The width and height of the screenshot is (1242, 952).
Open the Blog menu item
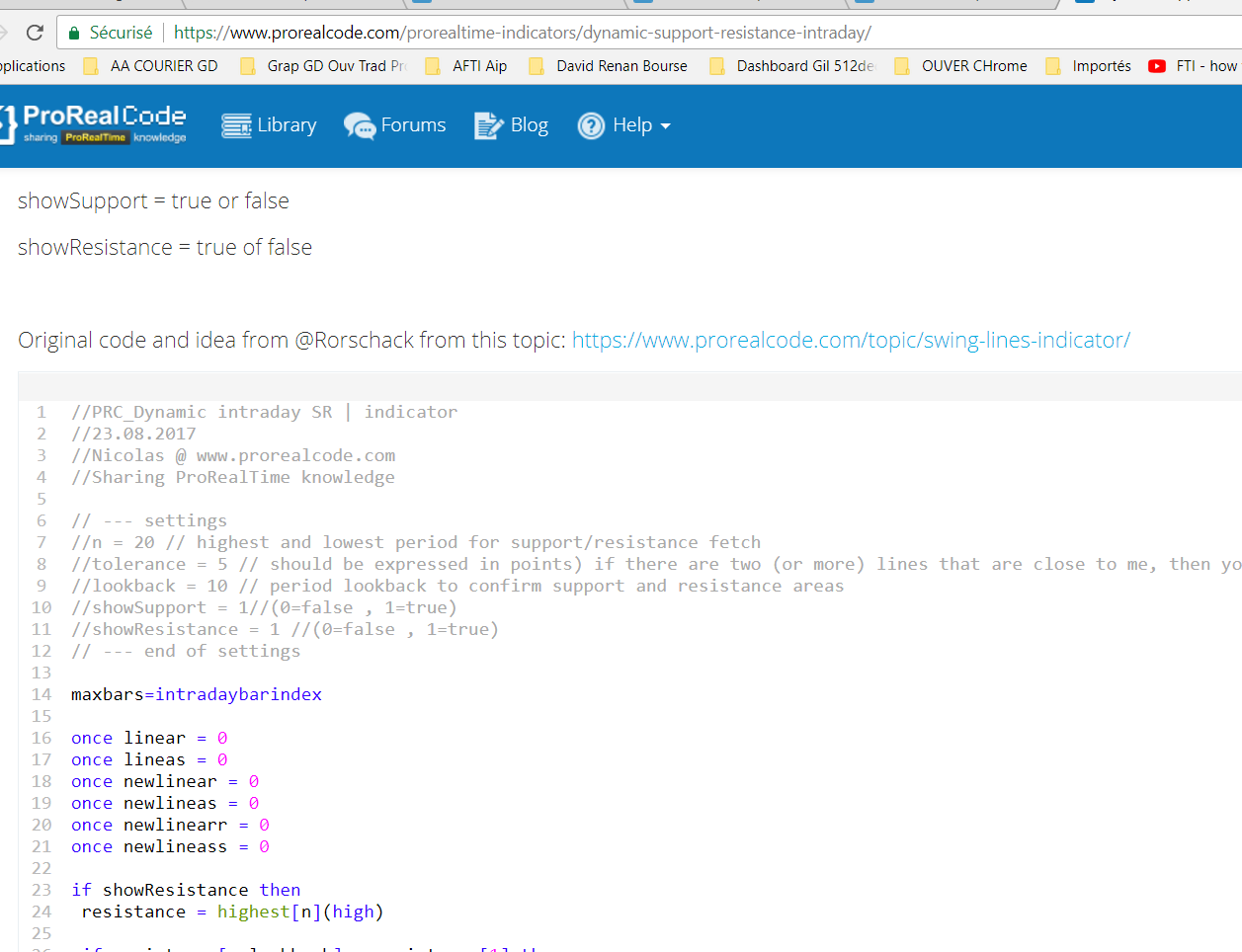(x=530, y=125)
